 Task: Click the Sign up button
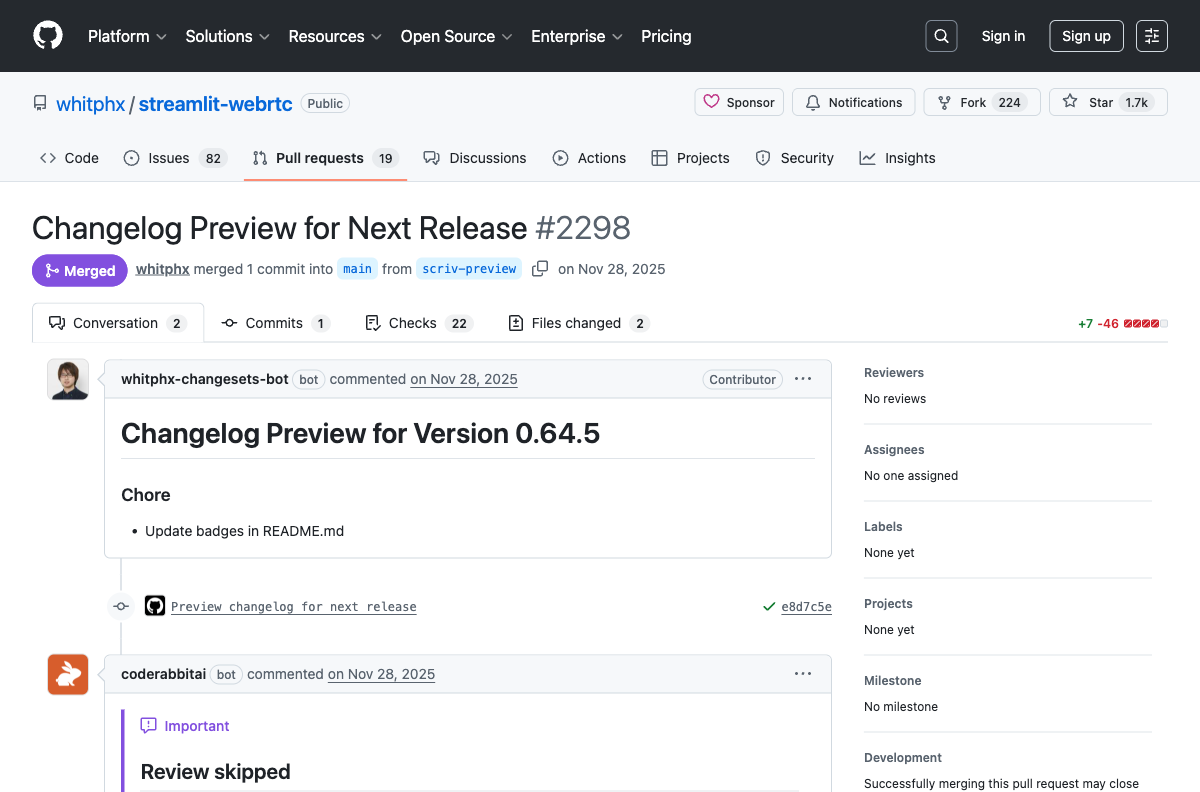[1086, 36]
